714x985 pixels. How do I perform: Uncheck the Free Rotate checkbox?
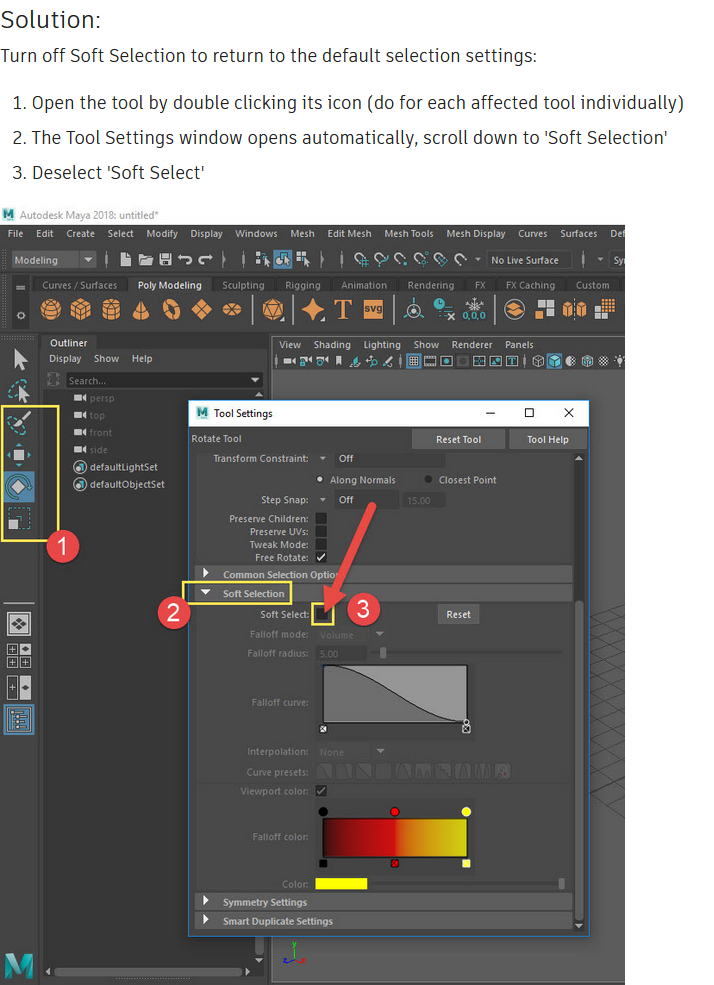point(321,557)
